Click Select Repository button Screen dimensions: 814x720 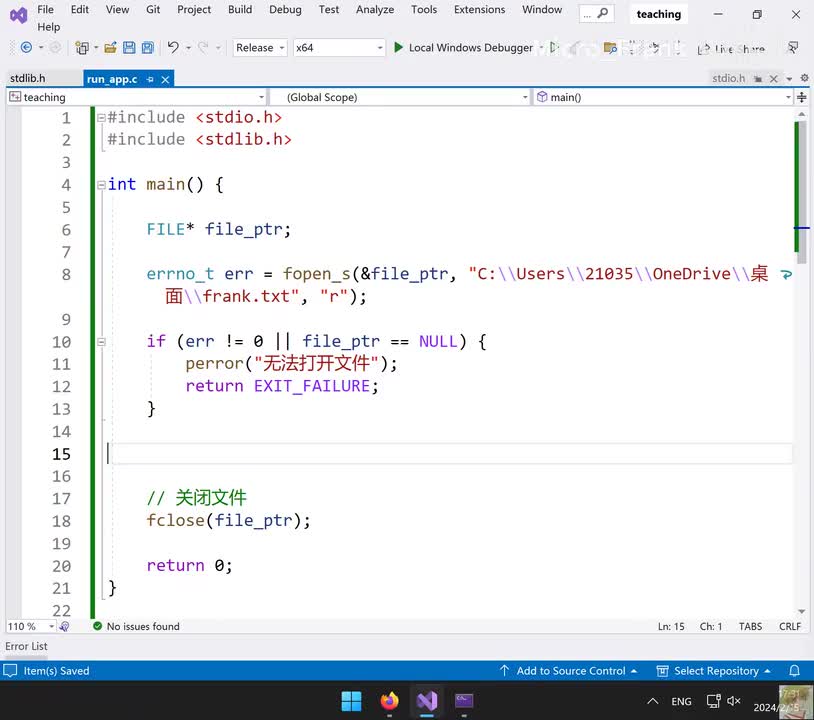click(714, 671)
